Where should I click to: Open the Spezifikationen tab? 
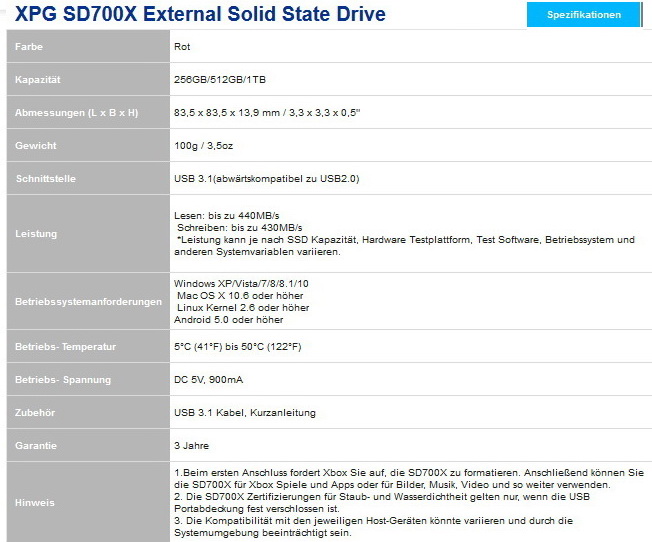coord(584,15)
